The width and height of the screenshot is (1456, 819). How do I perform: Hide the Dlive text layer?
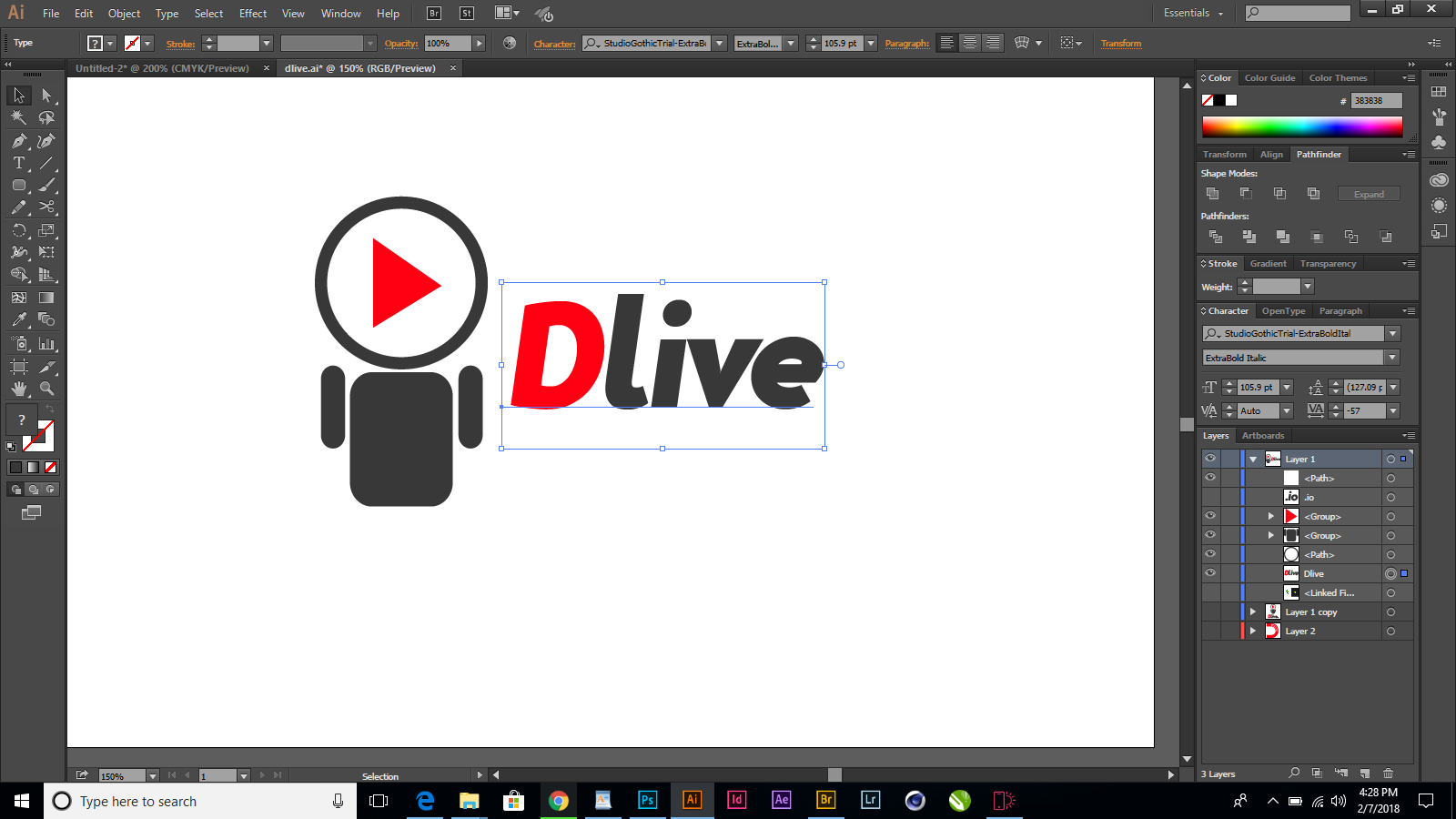pyautogui.click(x=1210, y=573)
